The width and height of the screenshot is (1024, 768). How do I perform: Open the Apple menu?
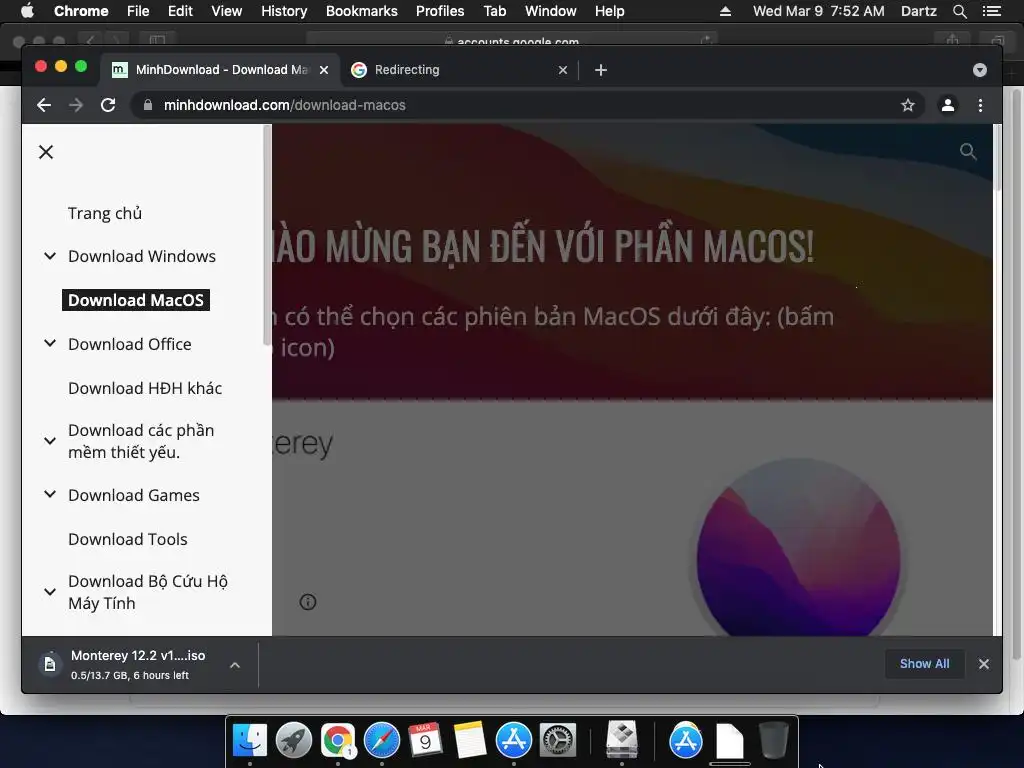pos(27,11)
